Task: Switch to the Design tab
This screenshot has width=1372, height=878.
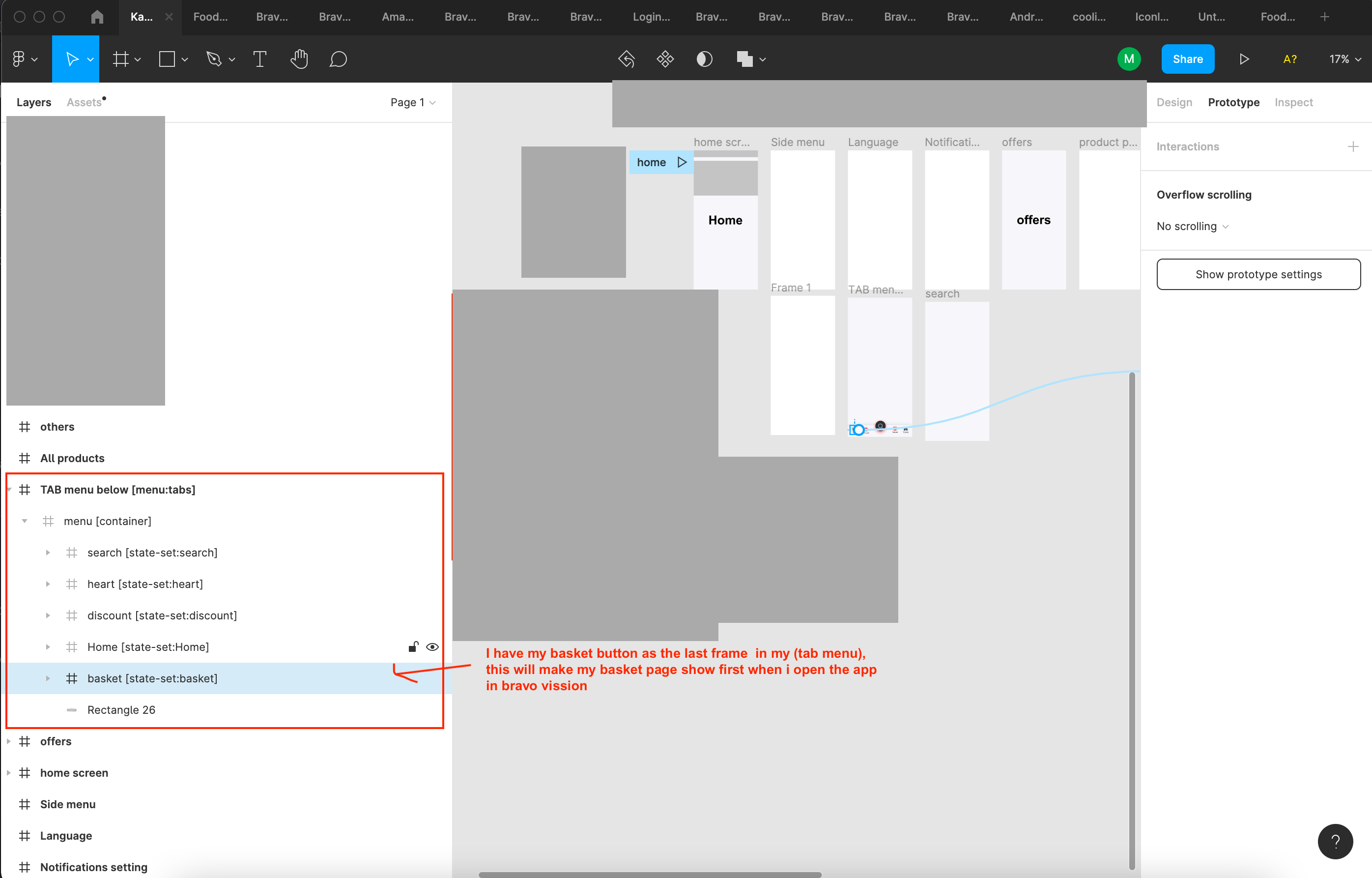Action: tap(1174, 102)
